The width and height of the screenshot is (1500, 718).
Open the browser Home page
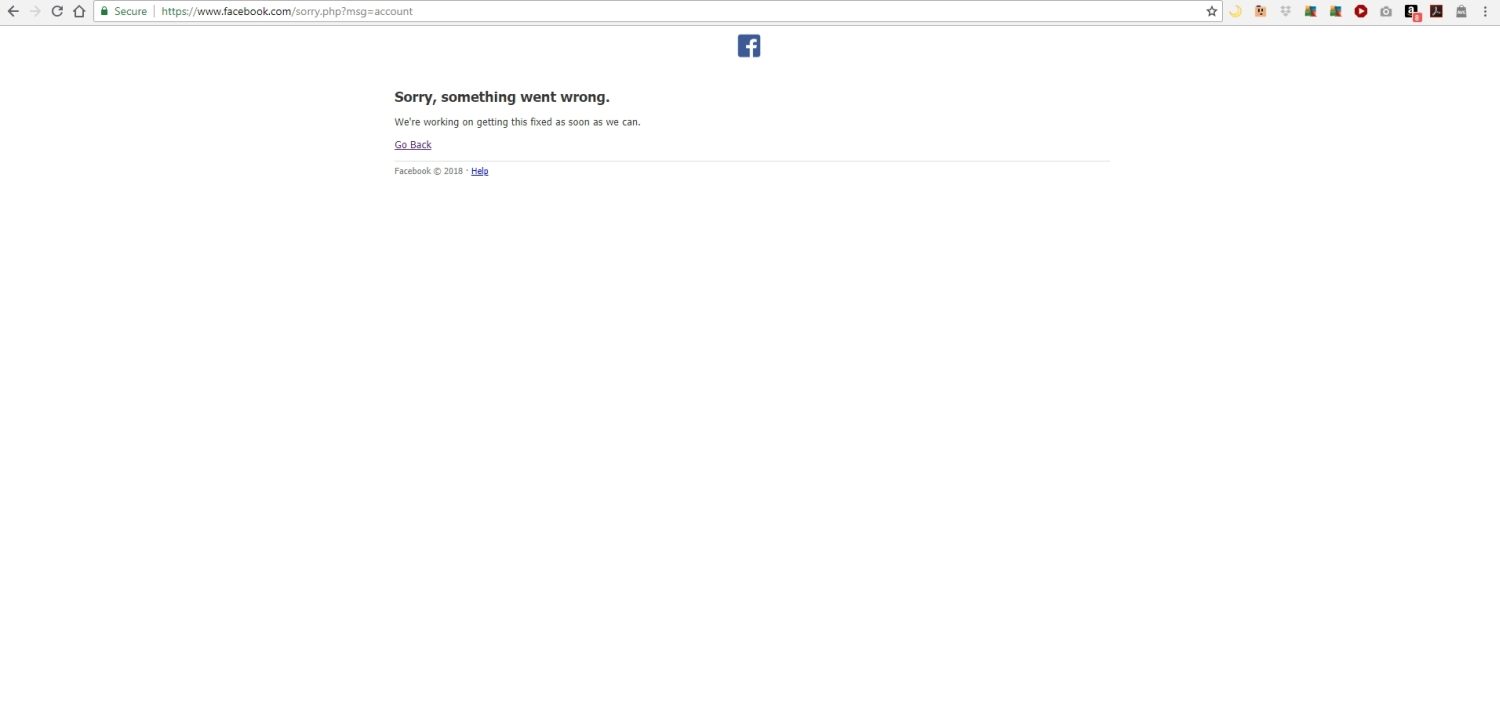tap(79, 11)
